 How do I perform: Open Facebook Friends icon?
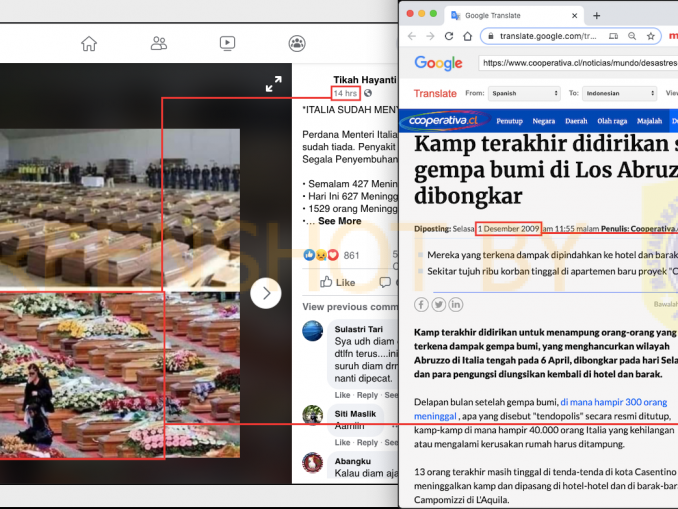click(x=159, y=43)
